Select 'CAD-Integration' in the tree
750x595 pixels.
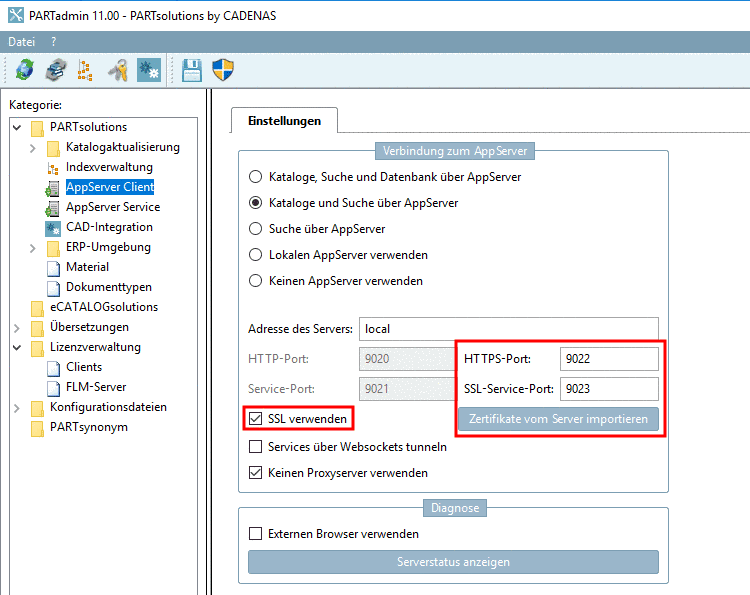(x=109, y=227)
